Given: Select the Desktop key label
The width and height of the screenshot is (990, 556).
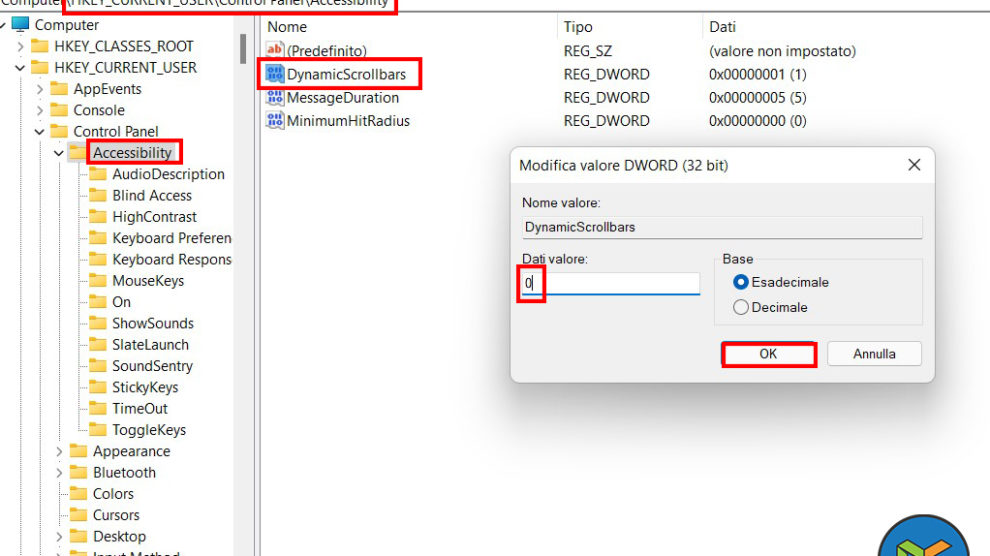Looking at the screenshot, I should pos(119,536).
